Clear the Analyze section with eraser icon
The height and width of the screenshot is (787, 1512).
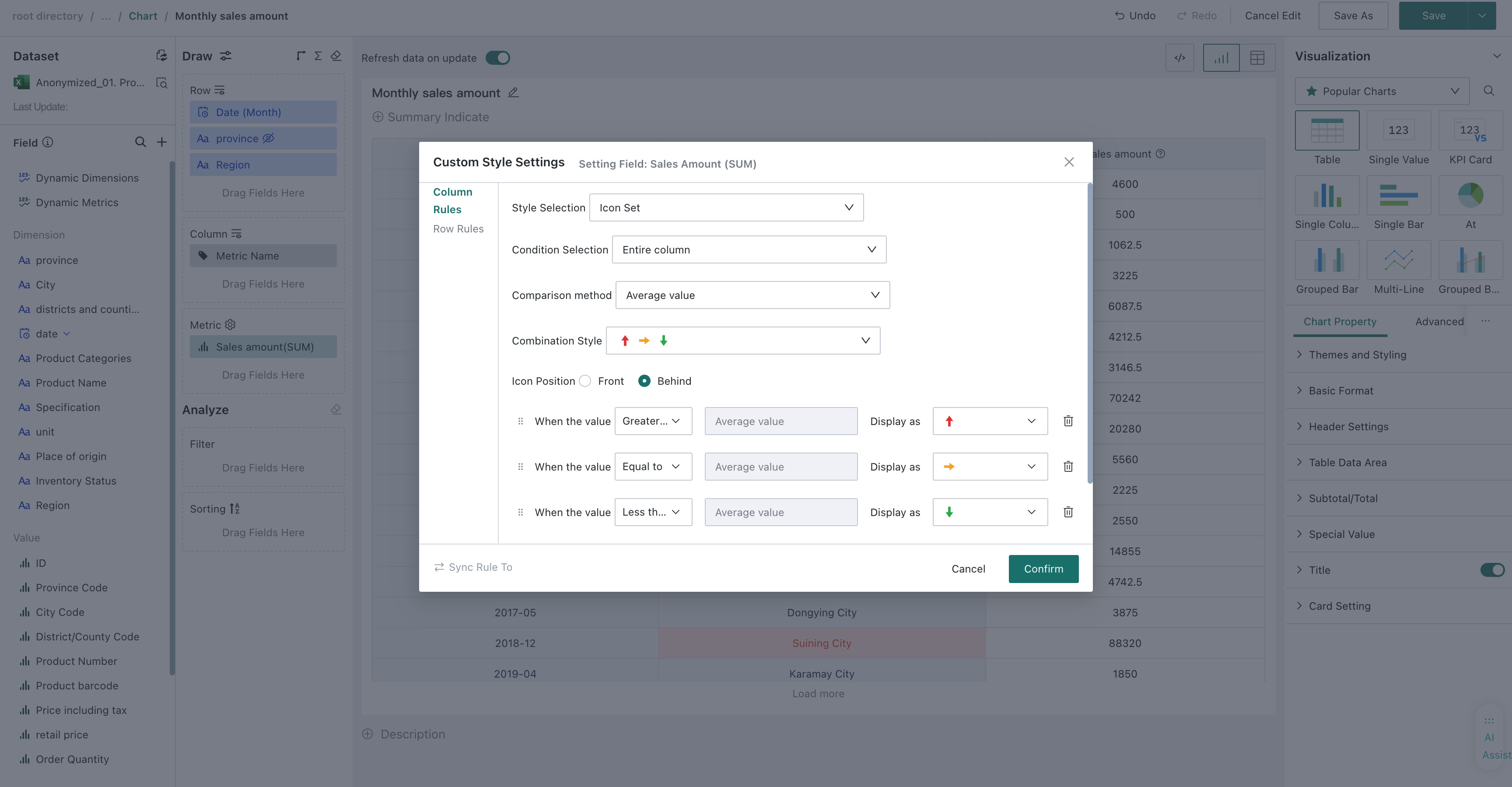pyautogui.click(x=336, y=409)
